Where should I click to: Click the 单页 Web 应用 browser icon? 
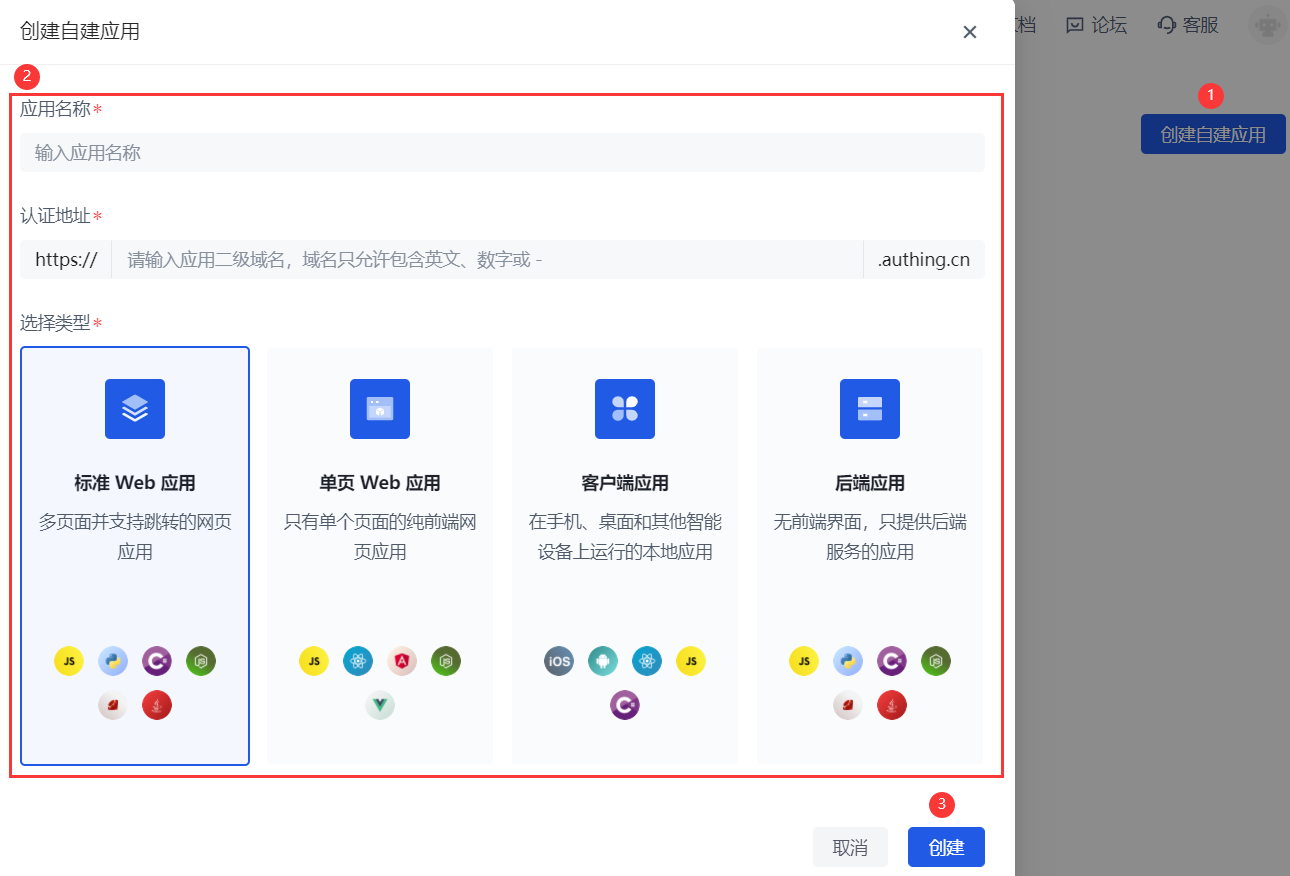click(x=380, y=408)
